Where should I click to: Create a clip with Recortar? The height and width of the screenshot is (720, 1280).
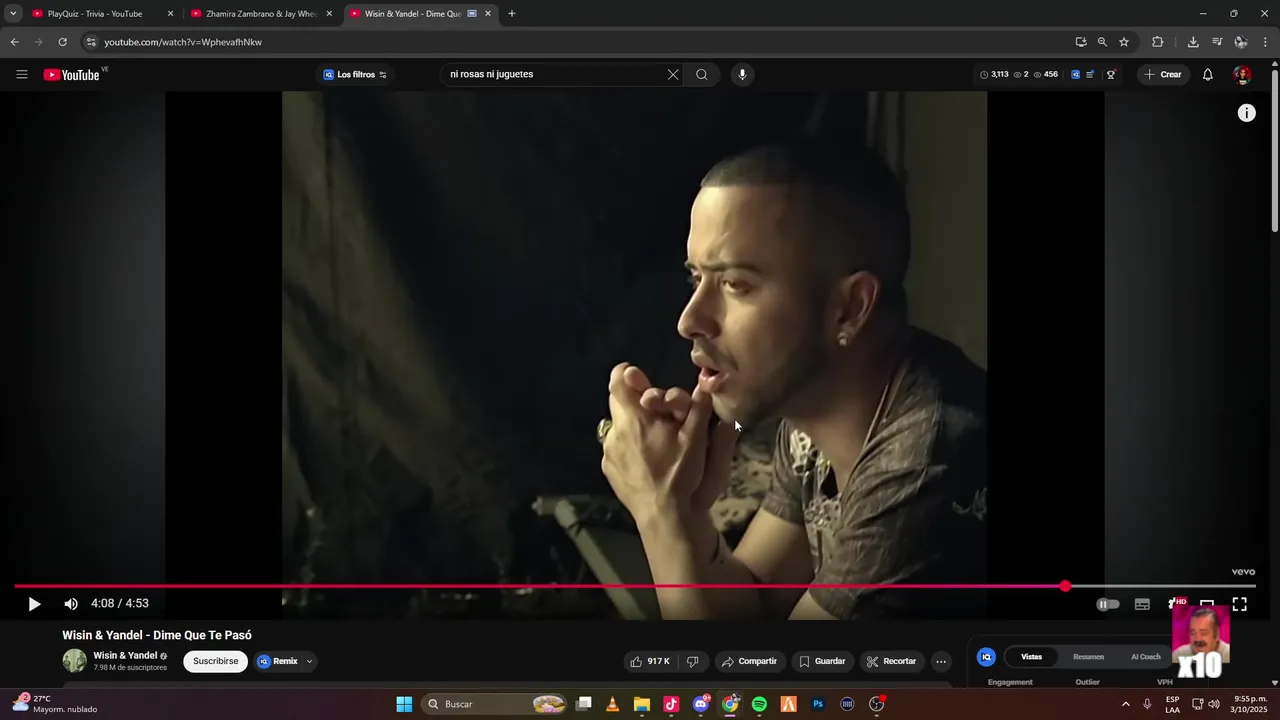pyautogui.click(x=891, y=661)
